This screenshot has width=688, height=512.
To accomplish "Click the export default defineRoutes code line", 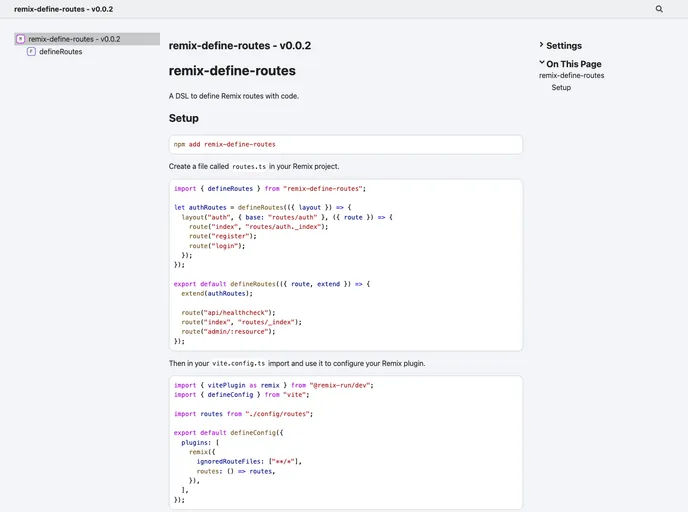I will [272, 284].
